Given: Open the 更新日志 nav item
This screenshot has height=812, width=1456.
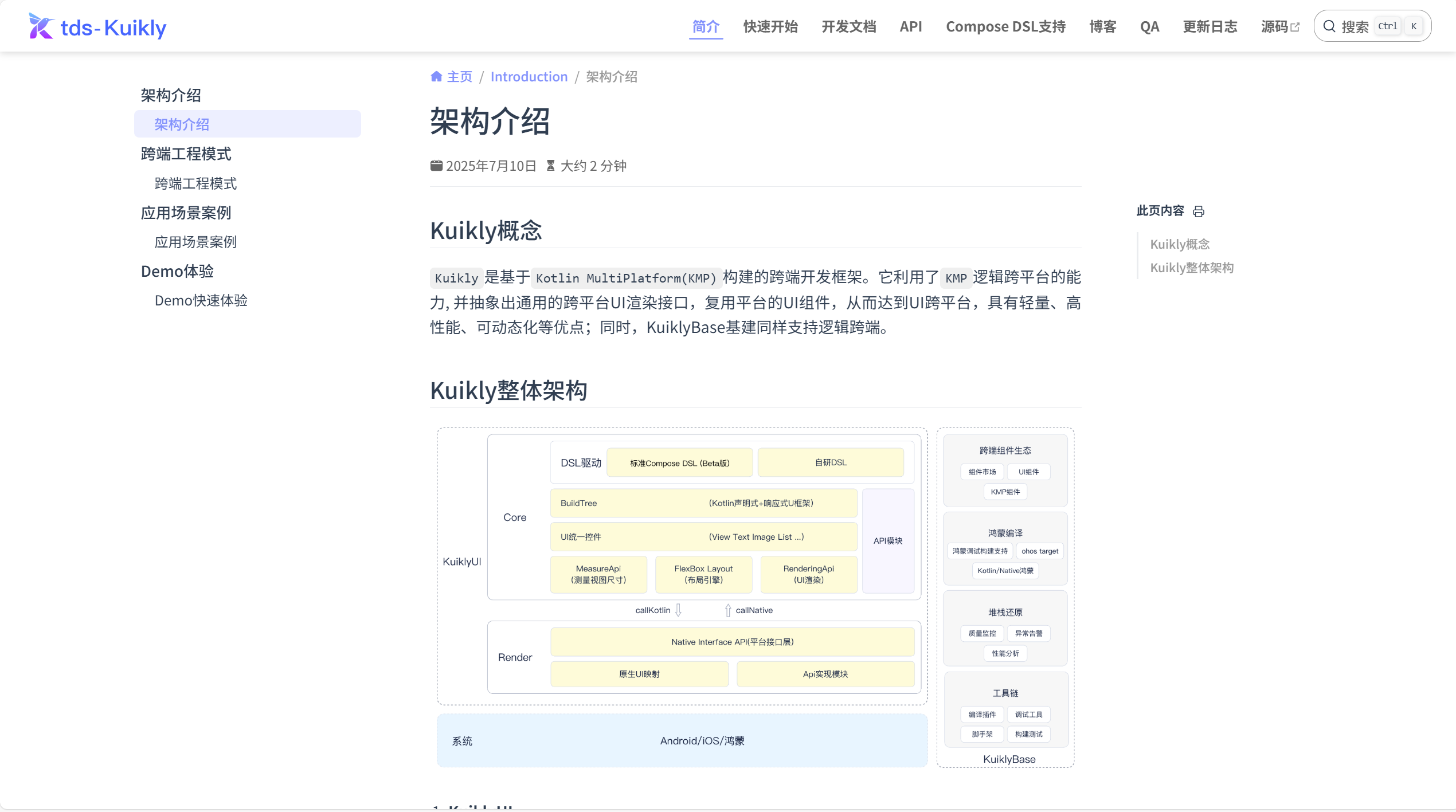Looking at the screenshot, I should [x=1210, y=26].
